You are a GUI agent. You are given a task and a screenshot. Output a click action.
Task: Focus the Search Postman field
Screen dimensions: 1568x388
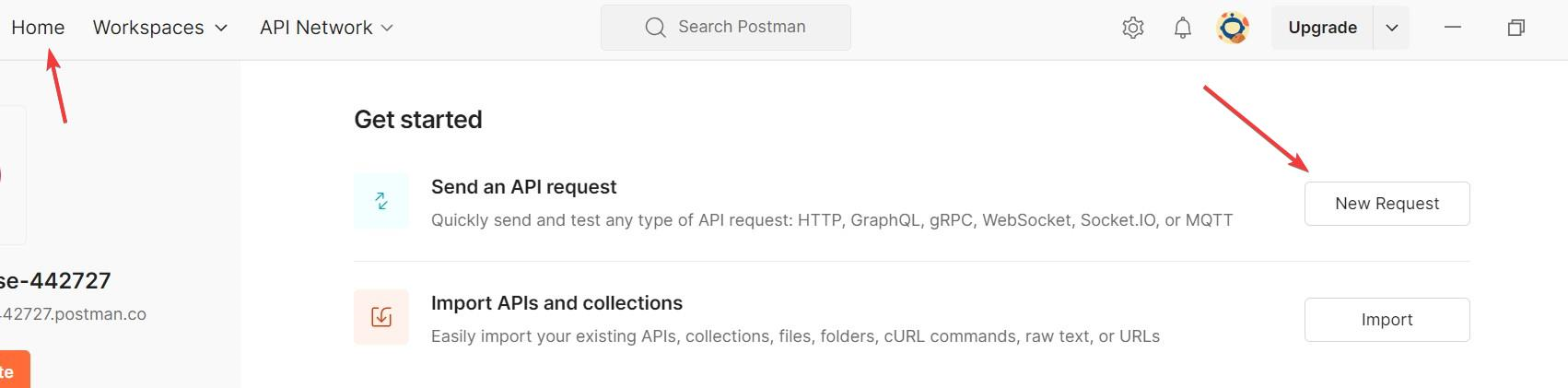tap(742, 28)
